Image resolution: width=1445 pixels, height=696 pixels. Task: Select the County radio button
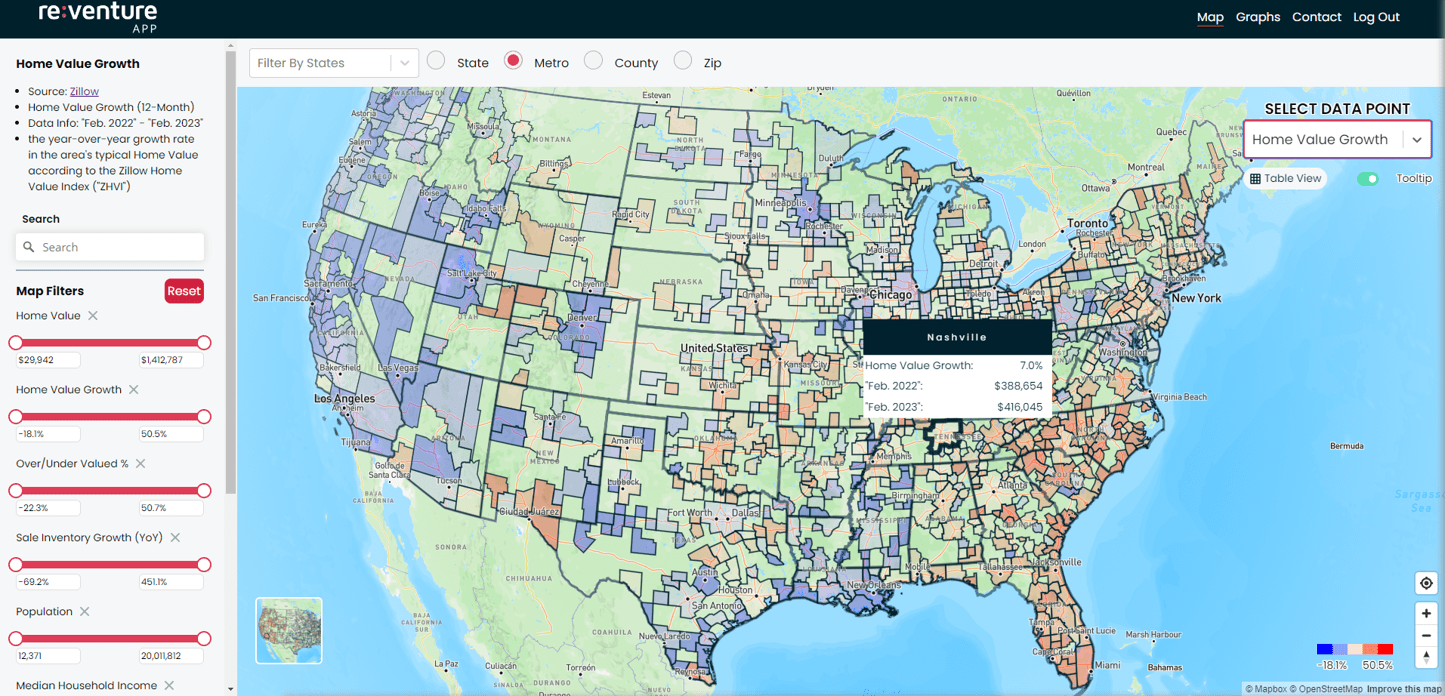pos(593,61)
